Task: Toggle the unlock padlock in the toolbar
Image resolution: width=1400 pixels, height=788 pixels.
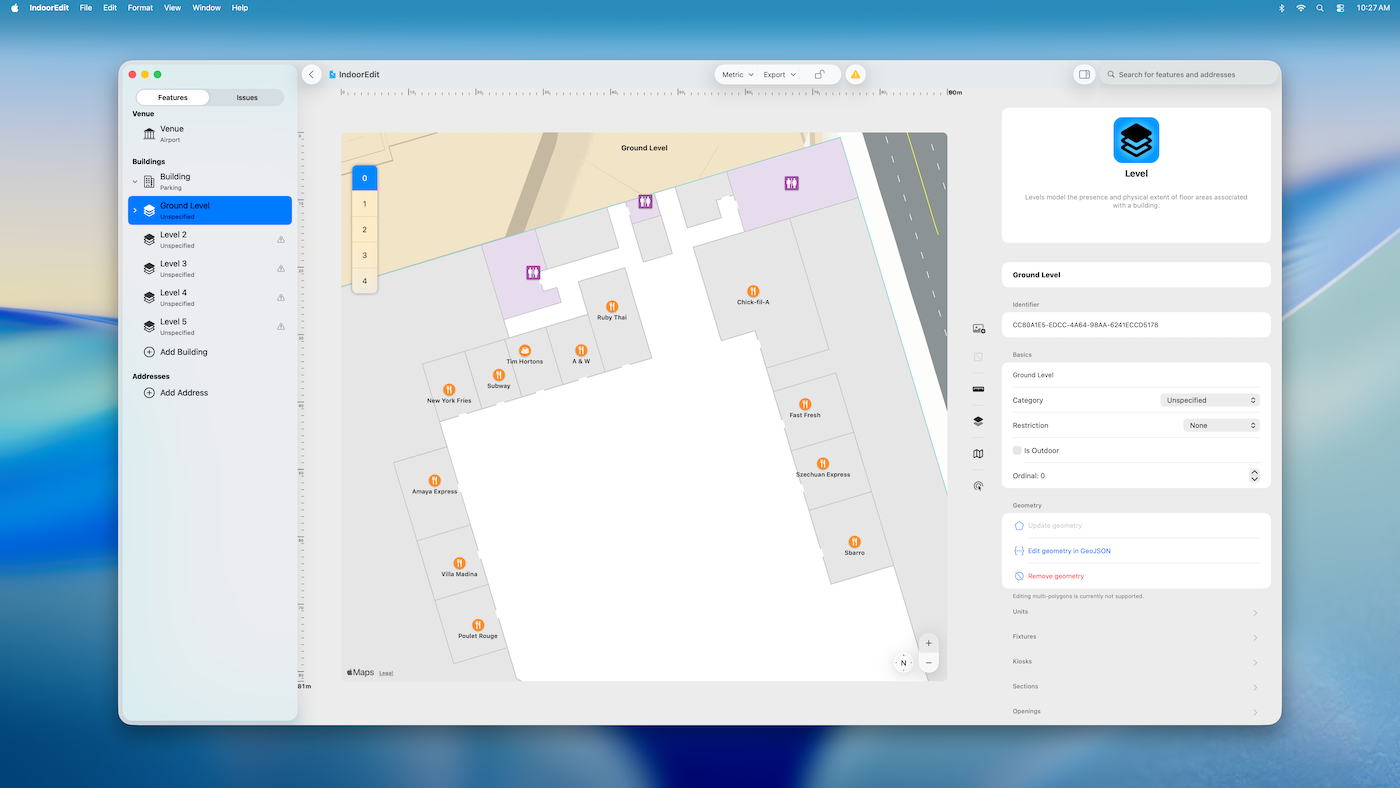Action: (820, 75)
